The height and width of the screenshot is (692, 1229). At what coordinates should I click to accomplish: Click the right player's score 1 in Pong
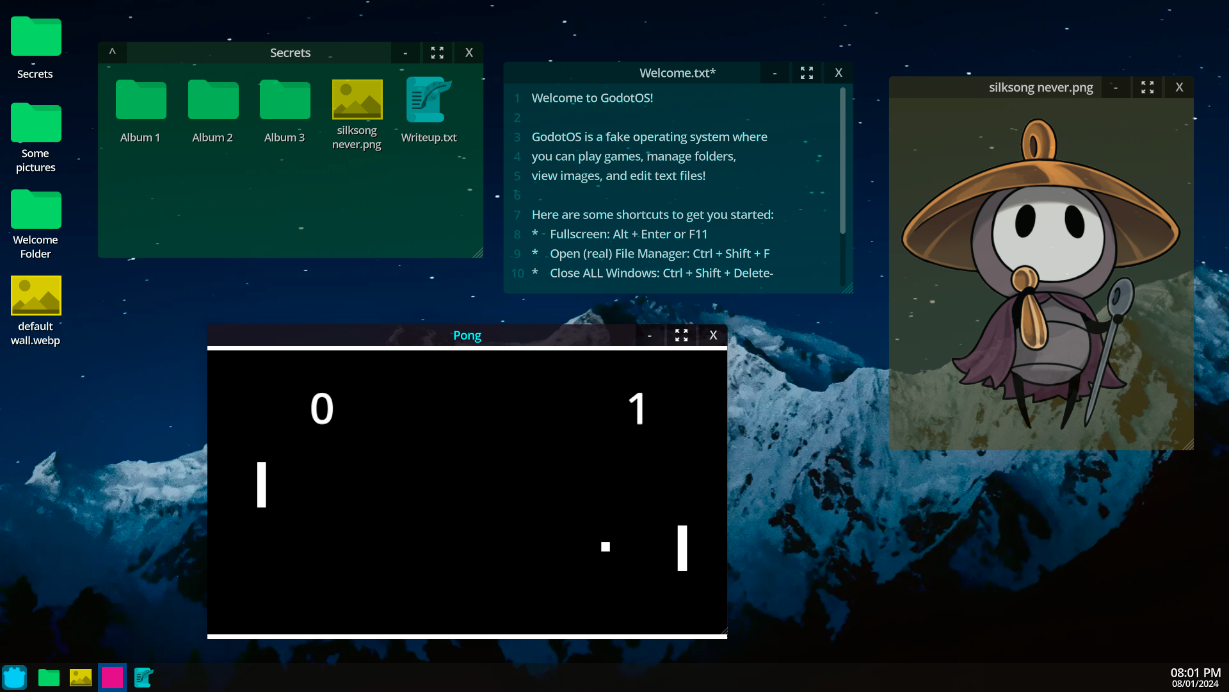click(x=637, y=408)
